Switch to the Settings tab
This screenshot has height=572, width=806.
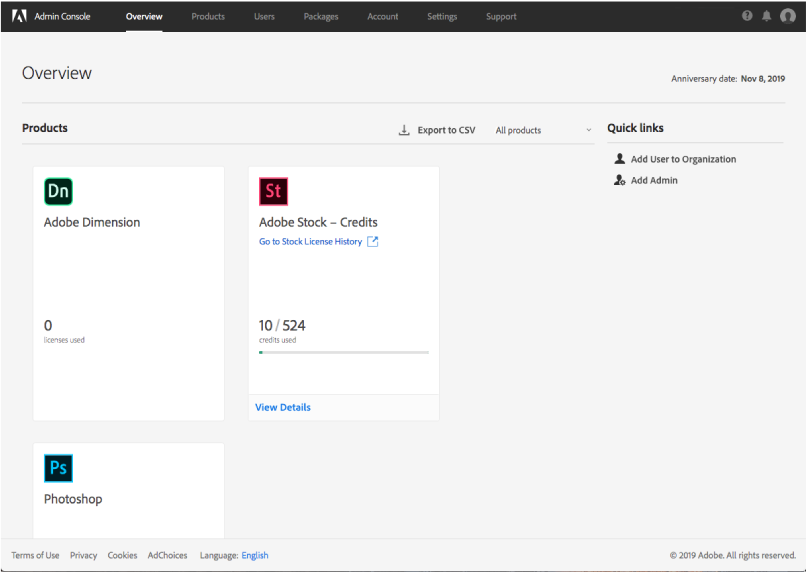442,16
